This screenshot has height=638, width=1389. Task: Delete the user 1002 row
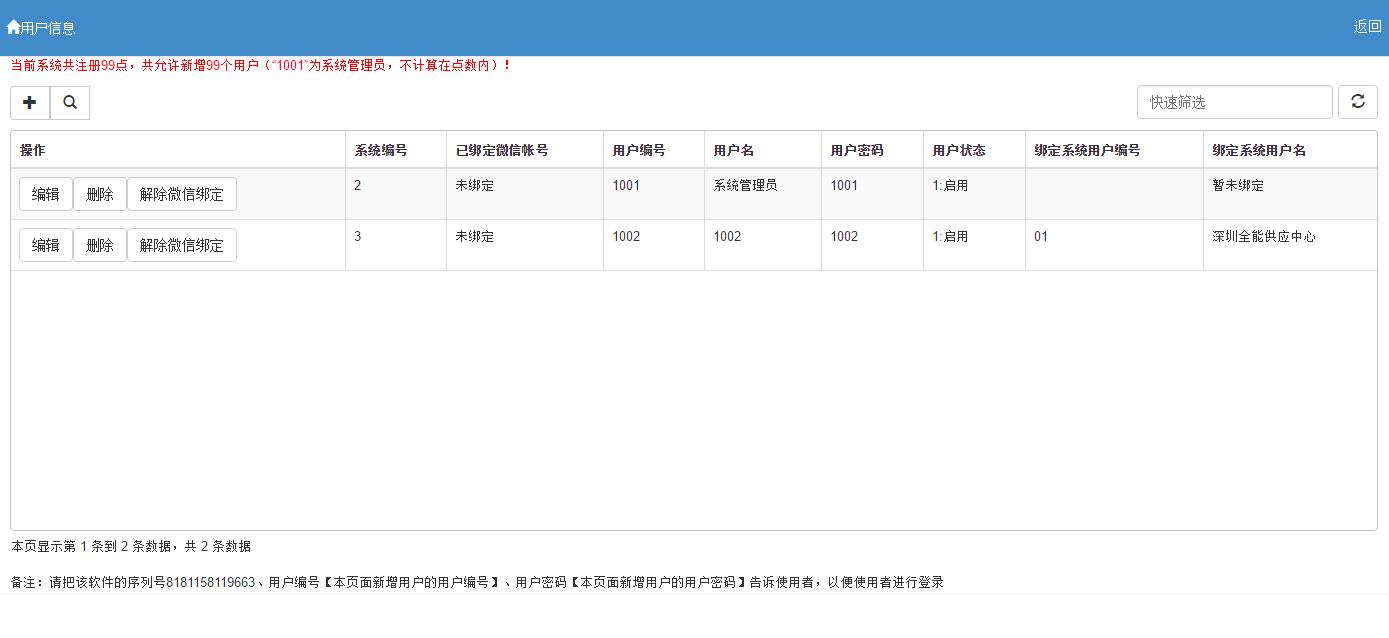point(100,245)
